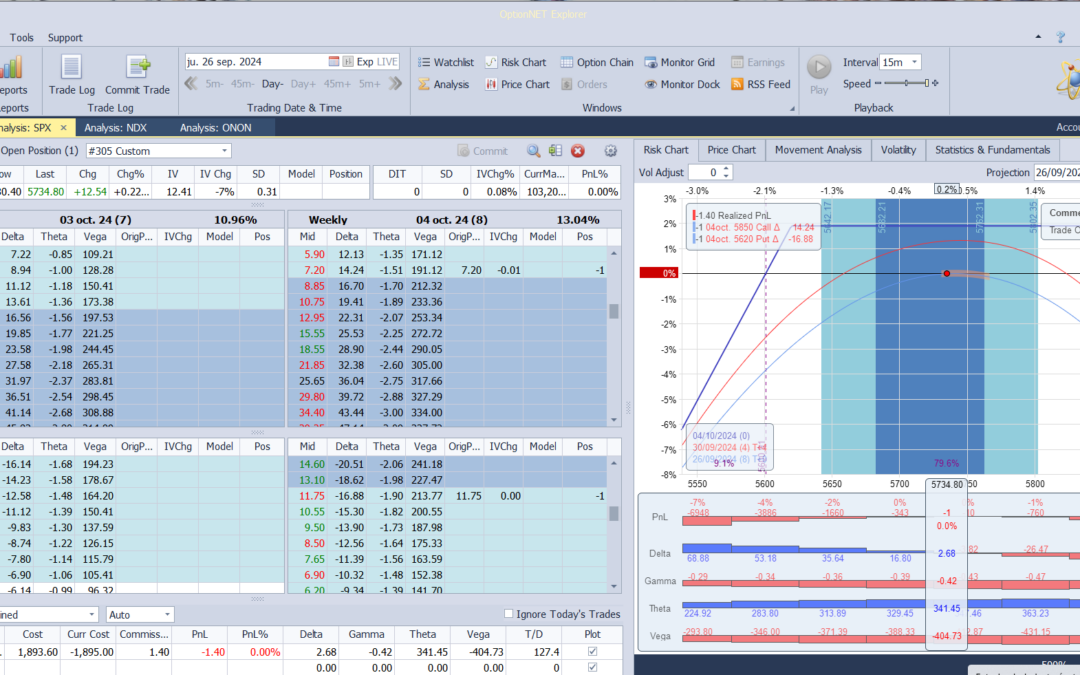Collapse the ribbon with the up arrow
Screen dimensions: 1080x675
click(1038, 37)
